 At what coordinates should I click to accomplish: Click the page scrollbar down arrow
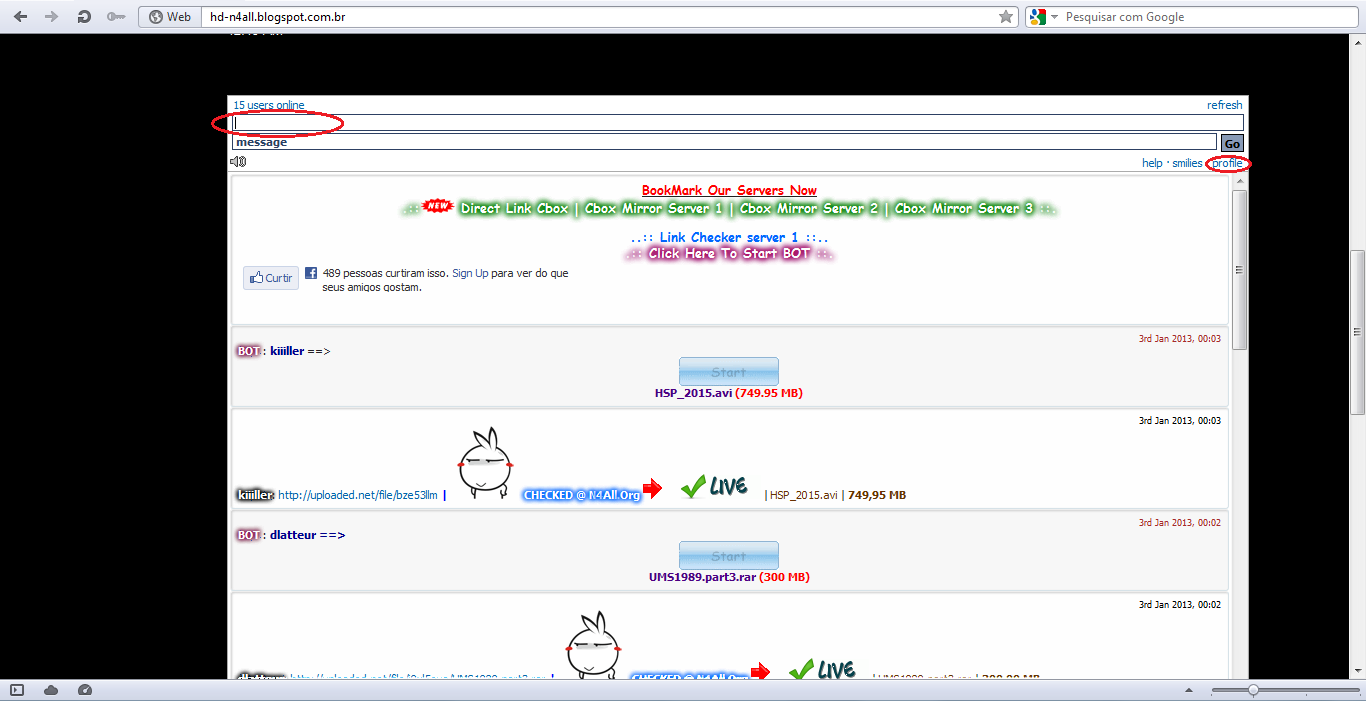click(1358, 671)
